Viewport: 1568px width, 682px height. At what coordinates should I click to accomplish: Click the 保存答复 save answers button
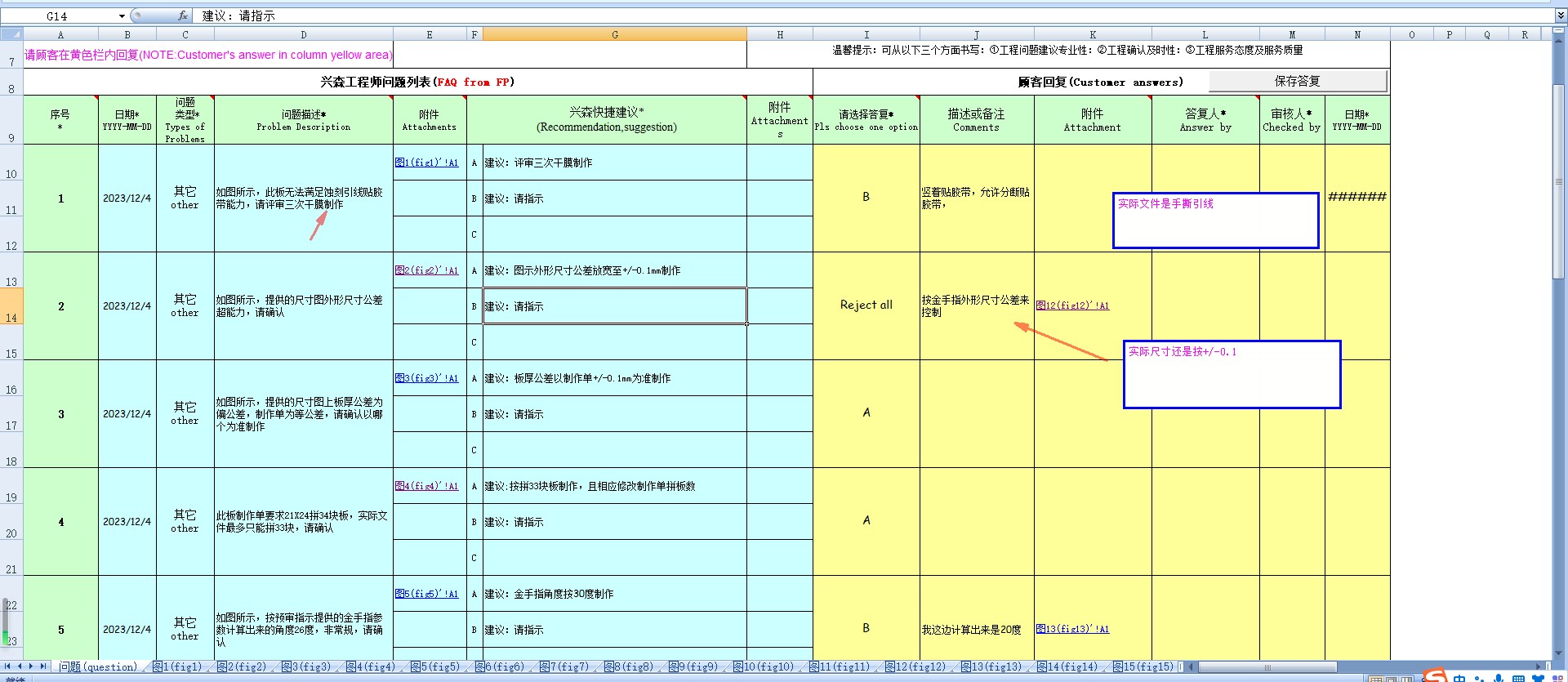coord(1298,81)
